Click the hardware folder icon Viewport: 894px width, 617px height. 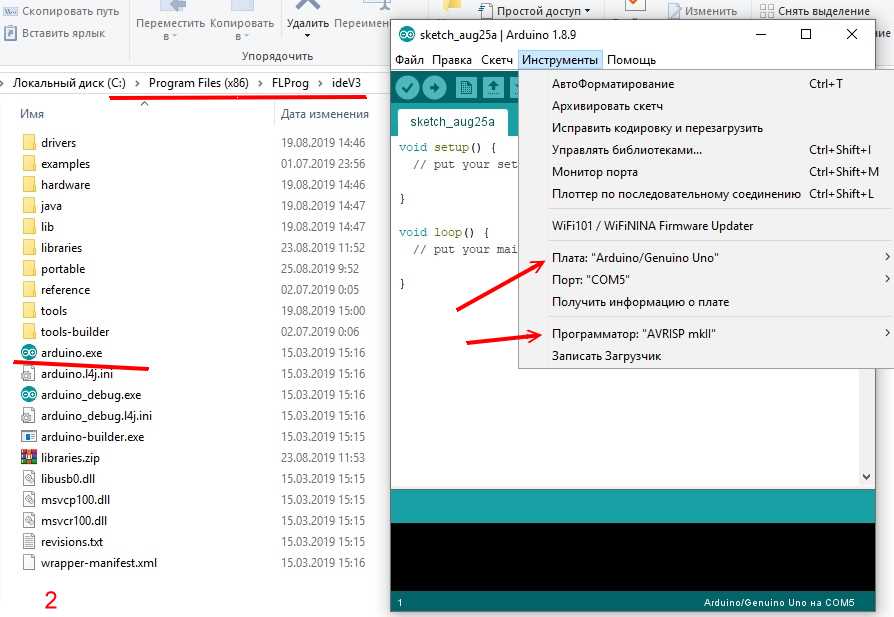29,185
